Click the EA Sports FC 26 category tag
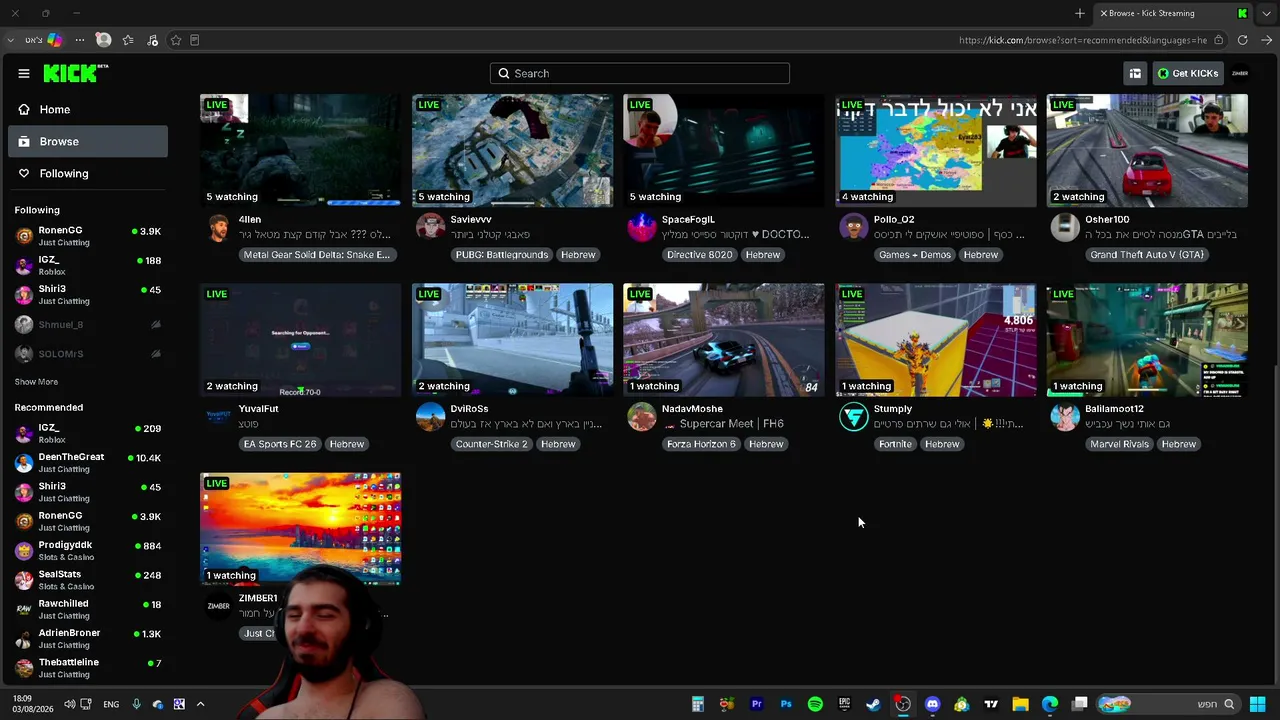Image resolution: width=1280 pixels, height=720 pixels. pyautogui.click(x=280, y=444)
